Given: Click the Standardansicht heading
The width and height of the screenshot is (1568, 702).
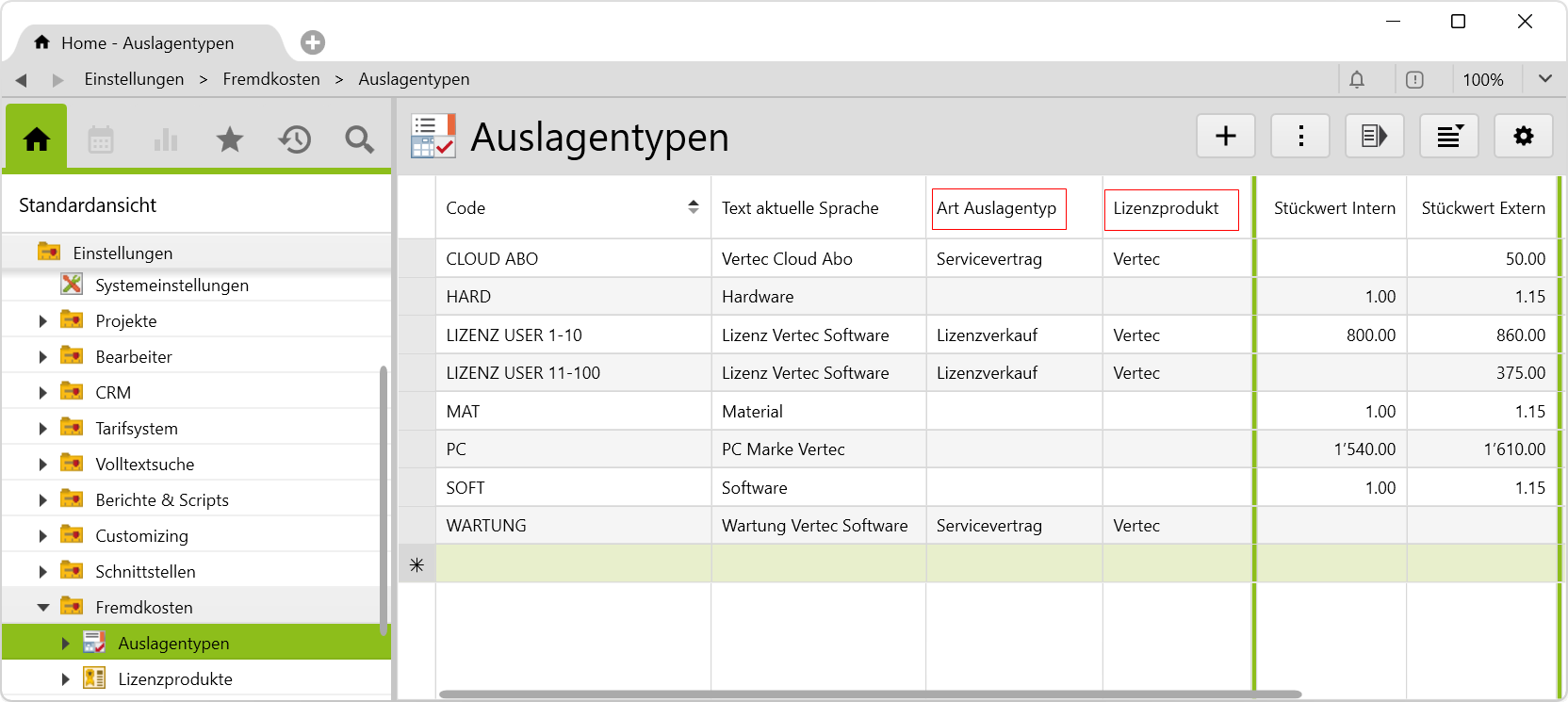Looking at the screenshot, I should pos(88,205).
